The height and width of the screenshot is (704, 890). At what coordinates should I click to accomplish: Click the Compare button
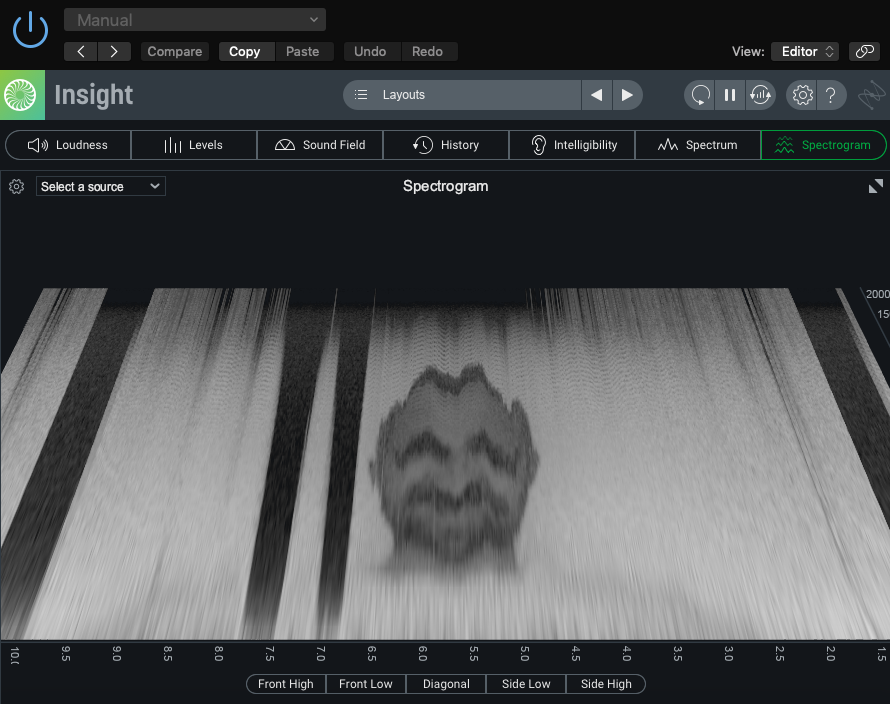coord(175,52)
